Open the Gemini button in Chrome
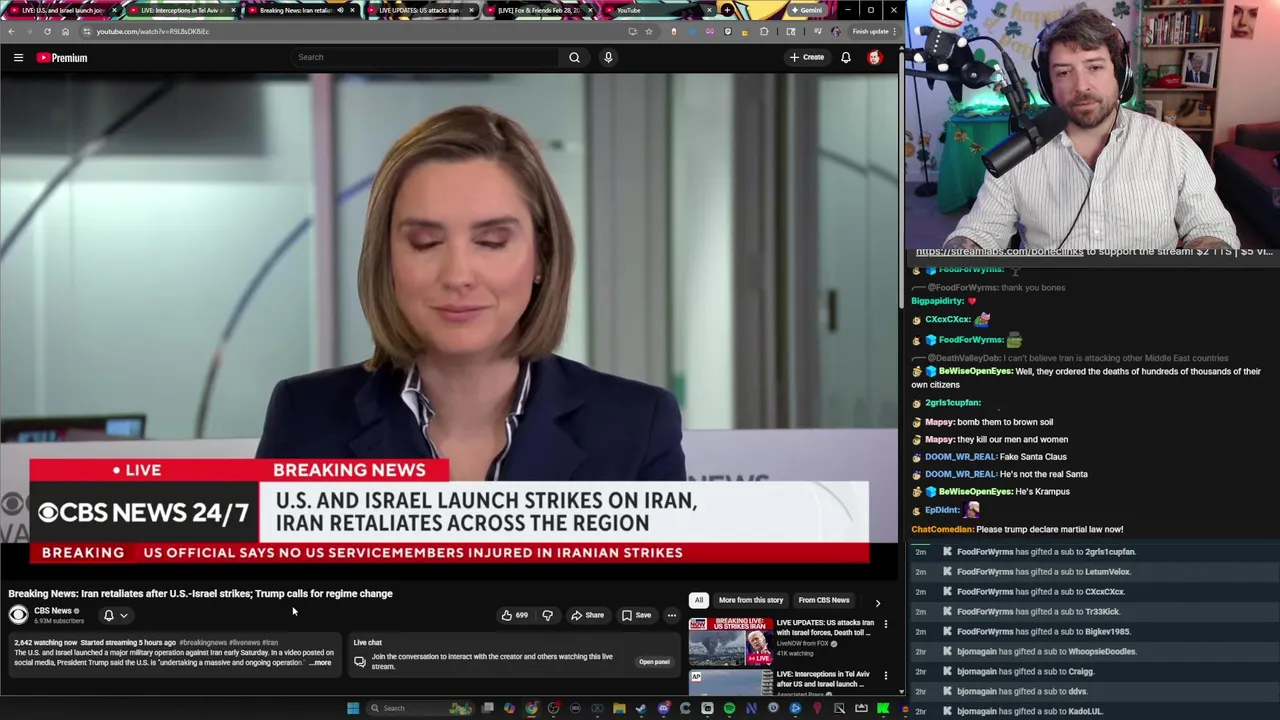This screenshot has height=720, width=1280. click(x=806, y=10)
